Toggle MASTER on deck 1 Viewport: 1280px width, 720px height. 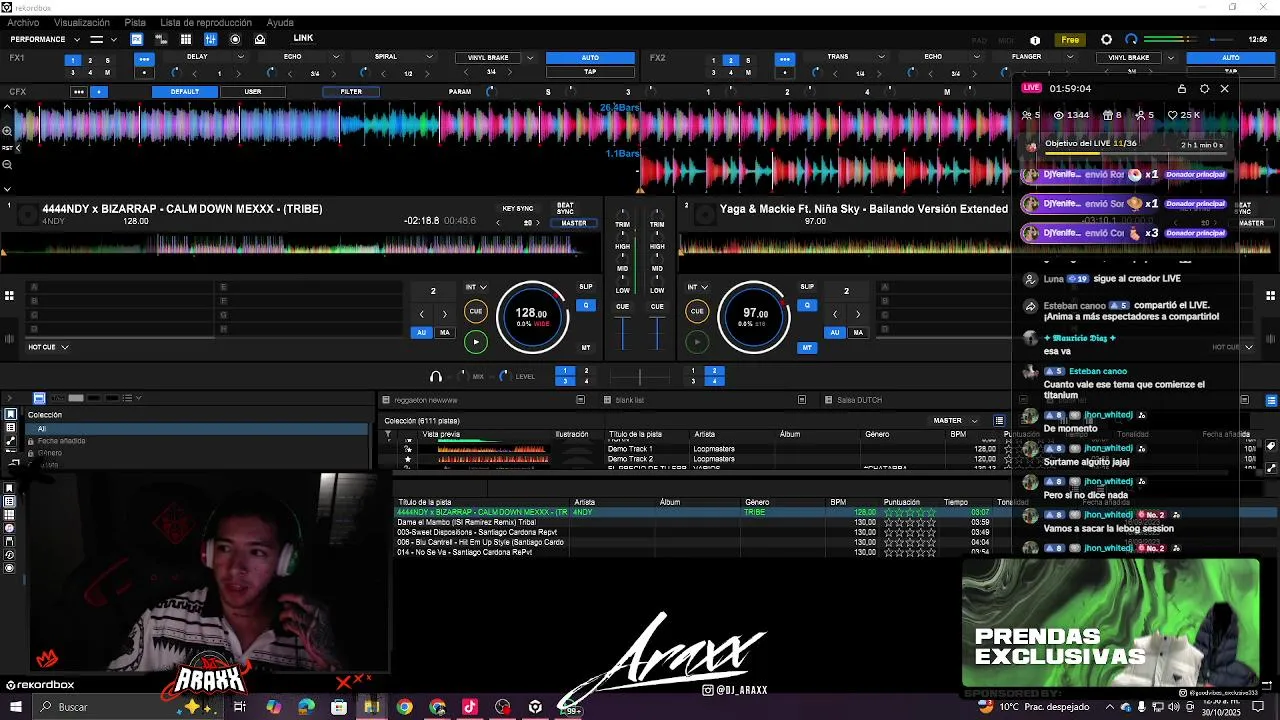click(574, 223)
